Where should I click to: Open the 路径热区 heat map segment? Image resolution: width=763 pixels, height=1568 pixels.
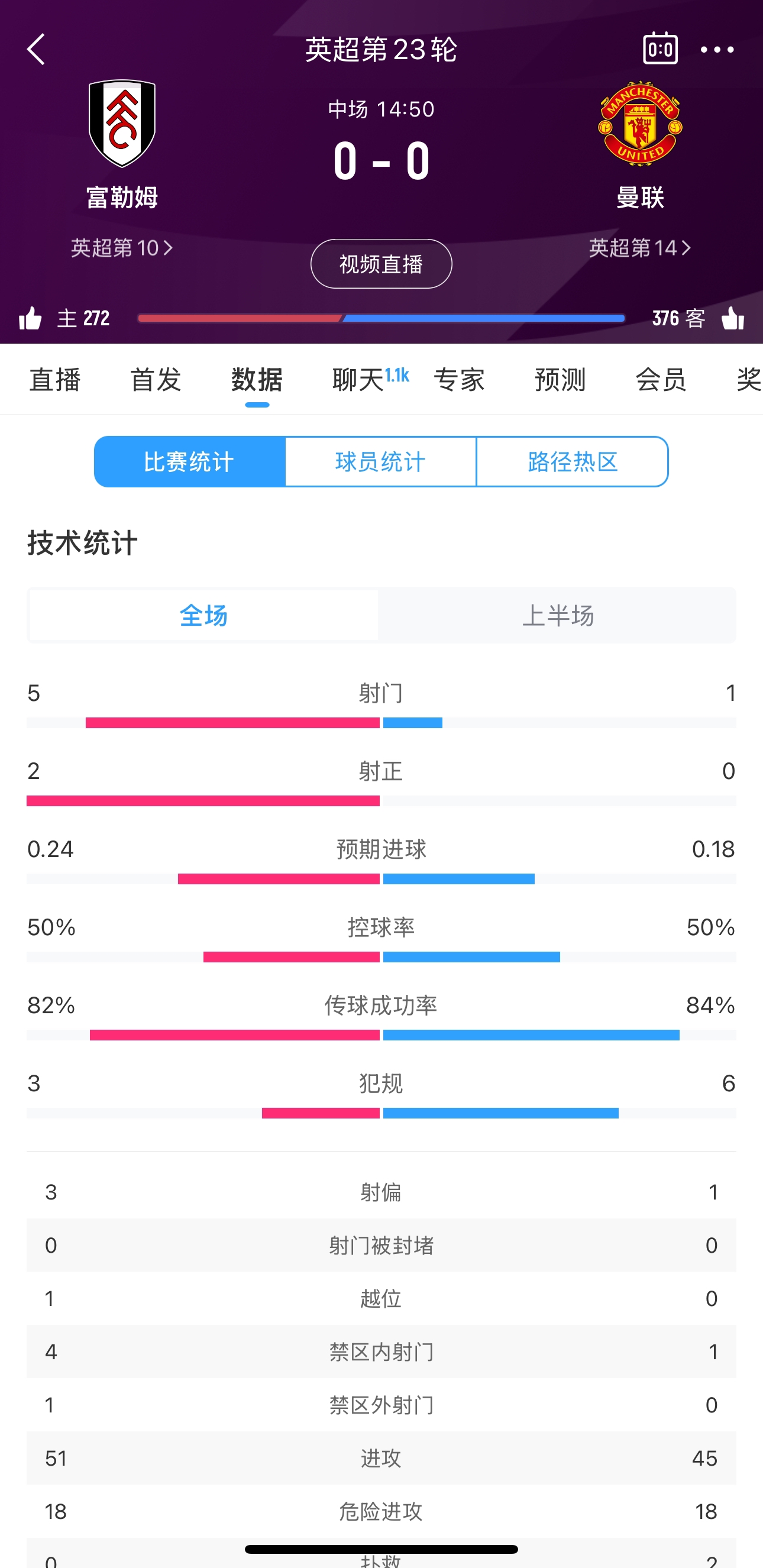click(x=573, y=461)
